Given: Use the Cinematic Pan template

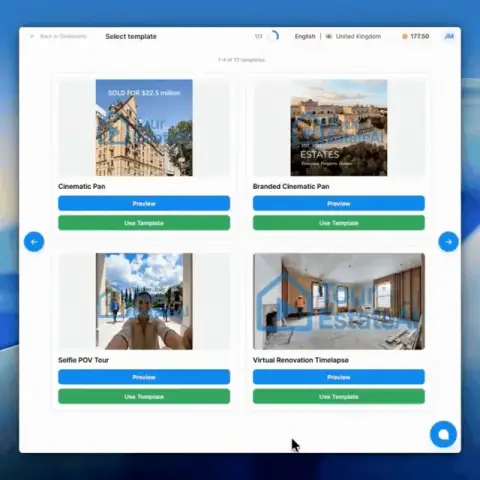Looking at the screenshot, I should [x=144, y=223].
